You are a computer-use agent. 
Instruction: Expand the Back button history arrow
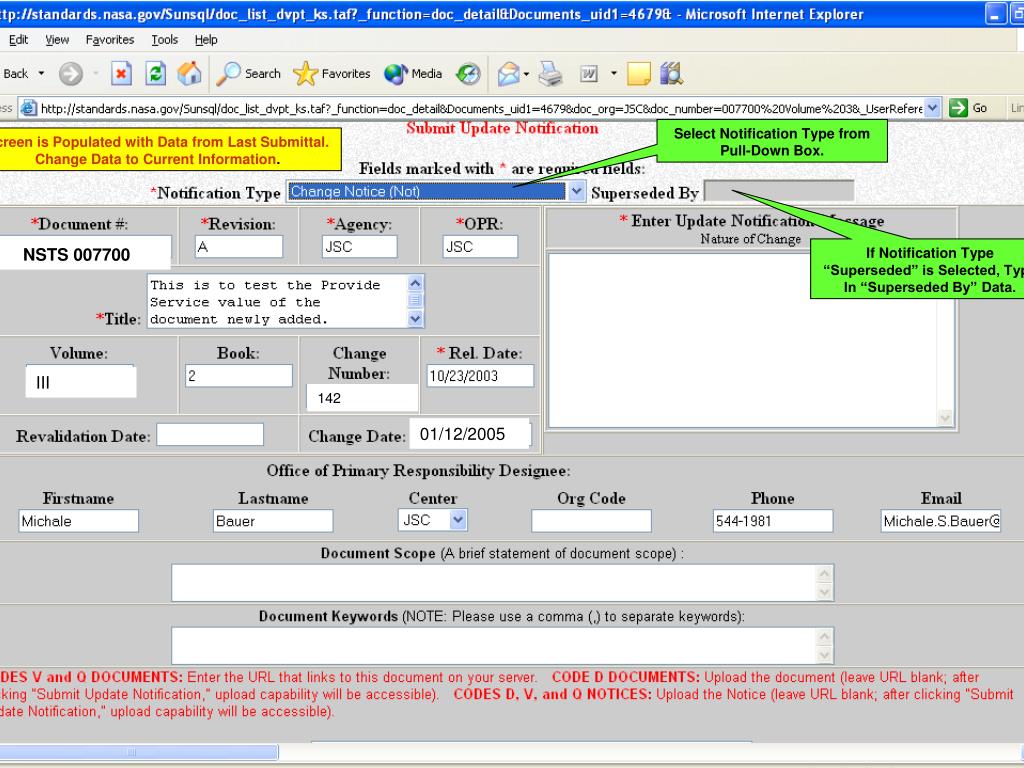pos(41,73)
